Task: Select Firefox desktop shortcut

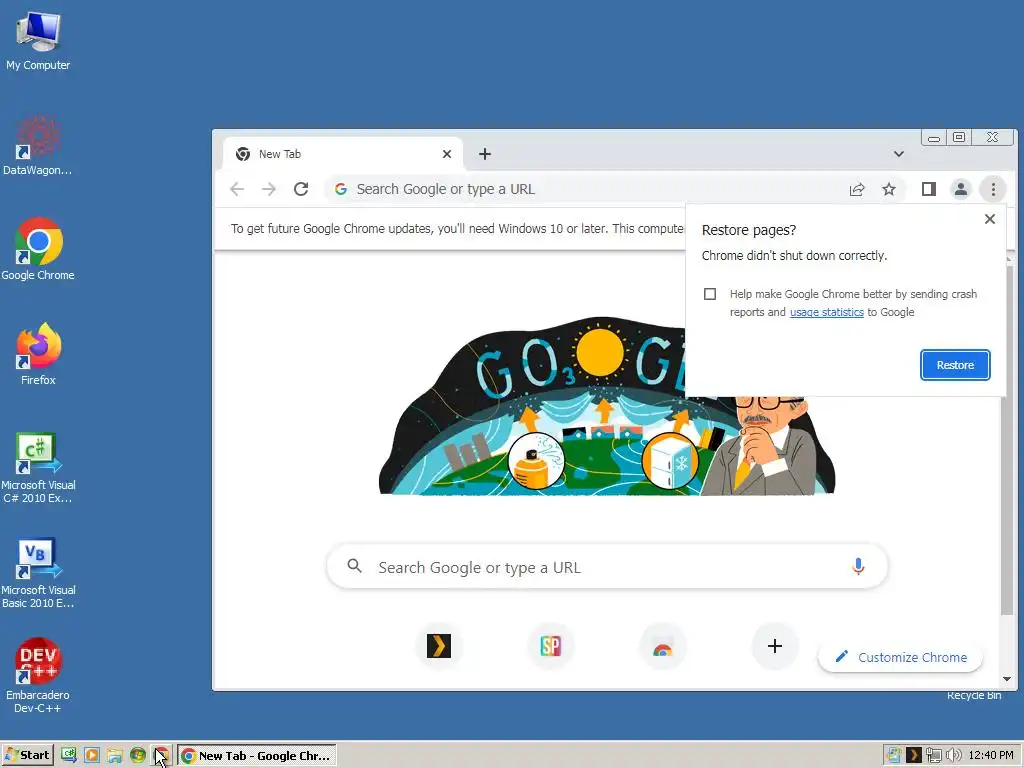Action: (39, 355)
